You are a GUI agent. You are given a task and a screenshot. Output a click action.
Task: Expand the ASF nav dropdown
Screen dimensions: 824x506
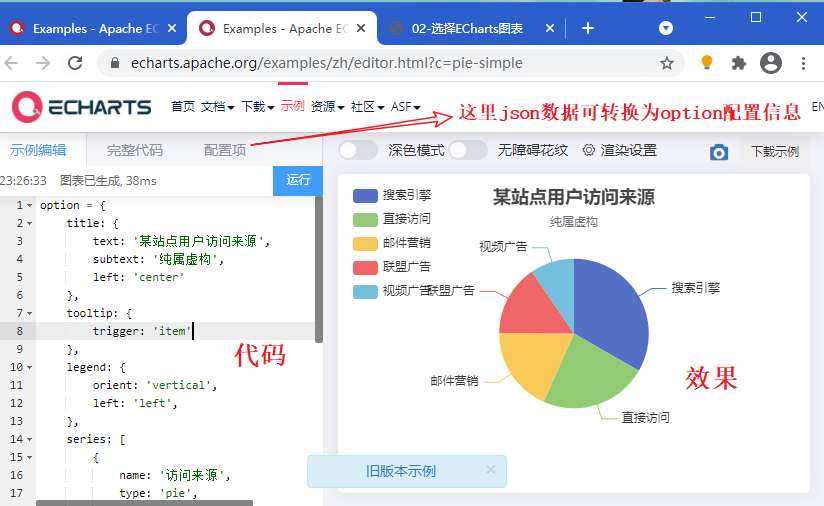point(405,107)
